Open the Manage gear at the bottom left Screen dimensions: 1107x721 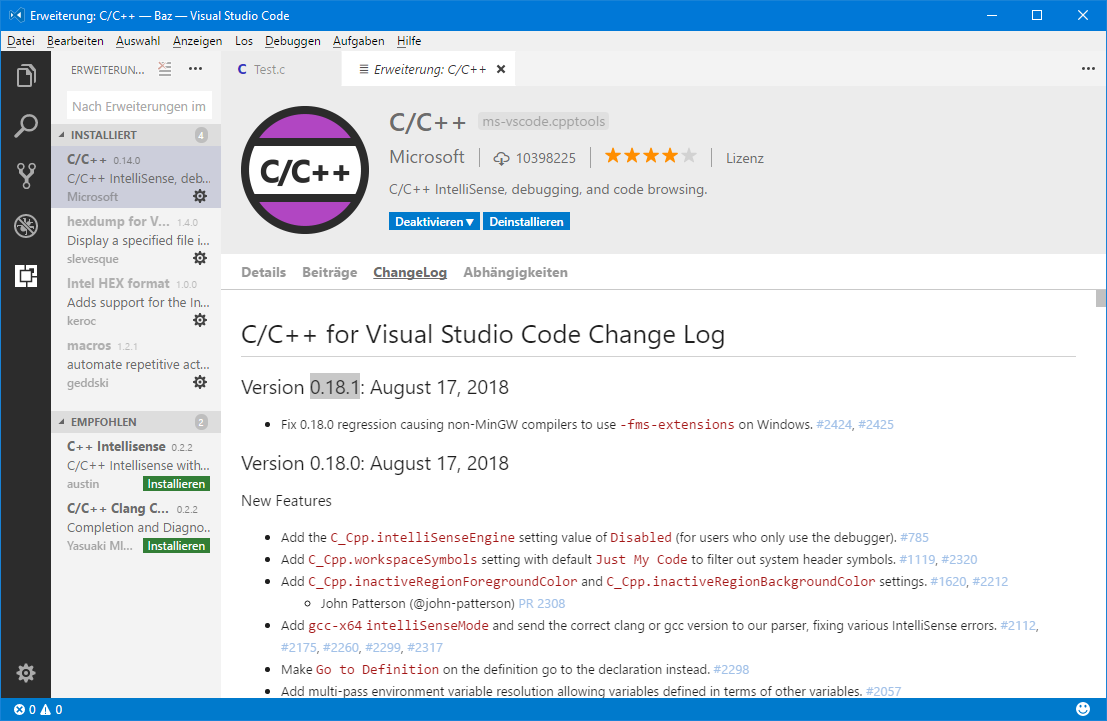coord(26,673)
